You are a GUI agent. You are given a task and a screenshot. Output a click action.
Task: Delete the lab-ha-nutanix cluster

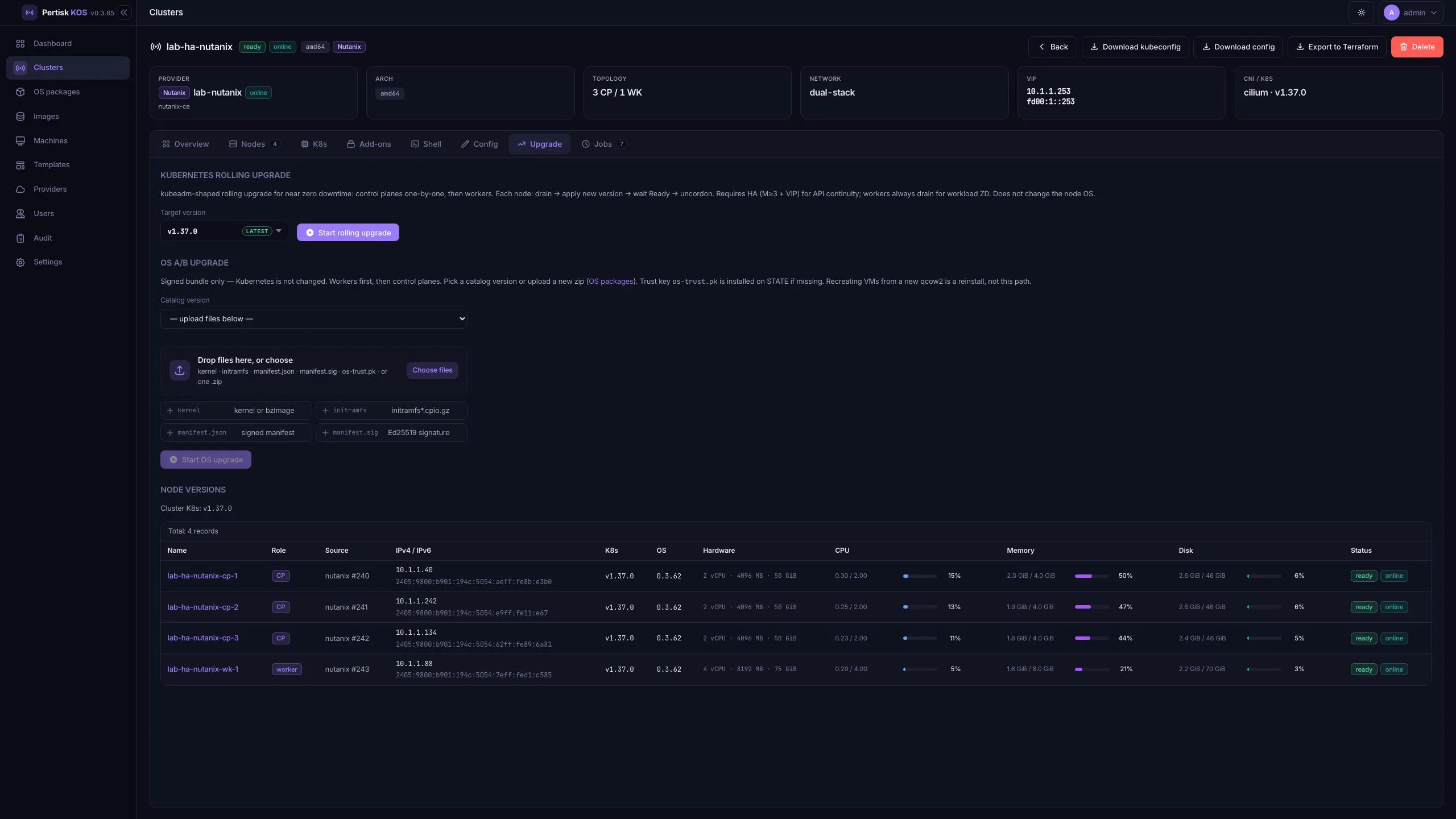(1417, 47)
